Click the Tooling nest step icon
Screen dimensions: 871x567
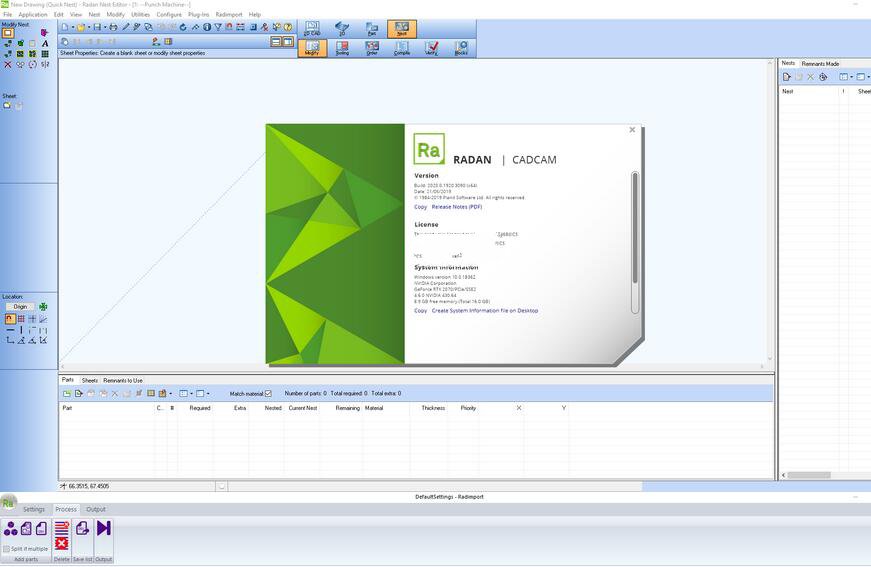(342, 48)
